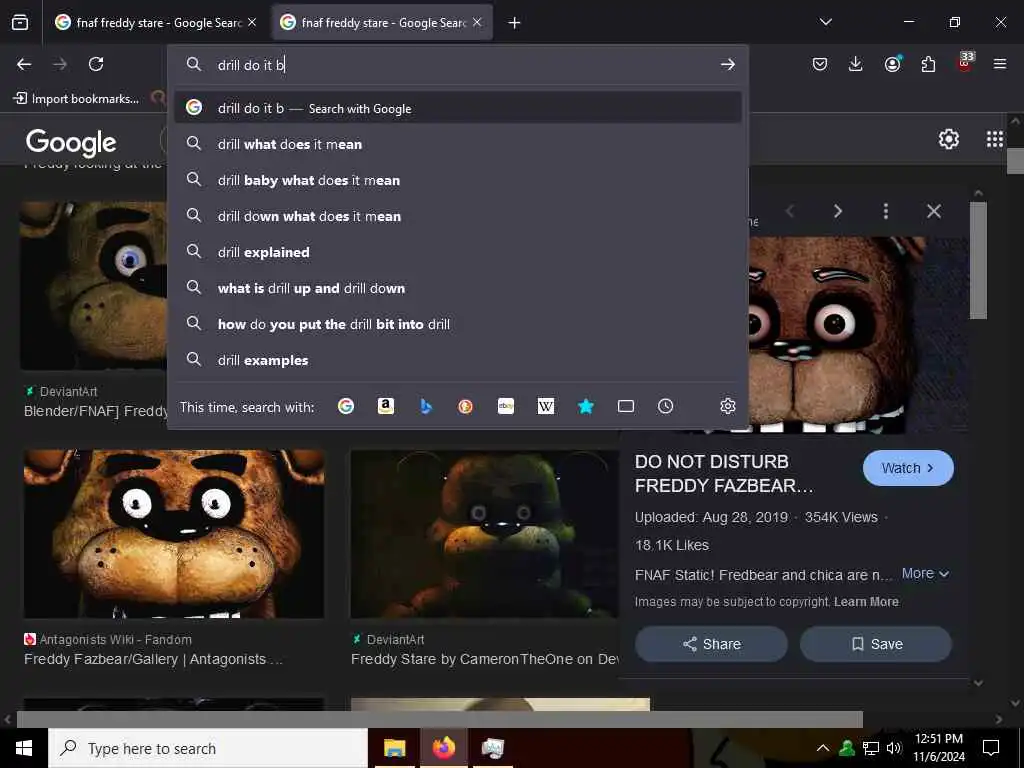
Task: Go back one page
Action: click(x=24, y=64)
